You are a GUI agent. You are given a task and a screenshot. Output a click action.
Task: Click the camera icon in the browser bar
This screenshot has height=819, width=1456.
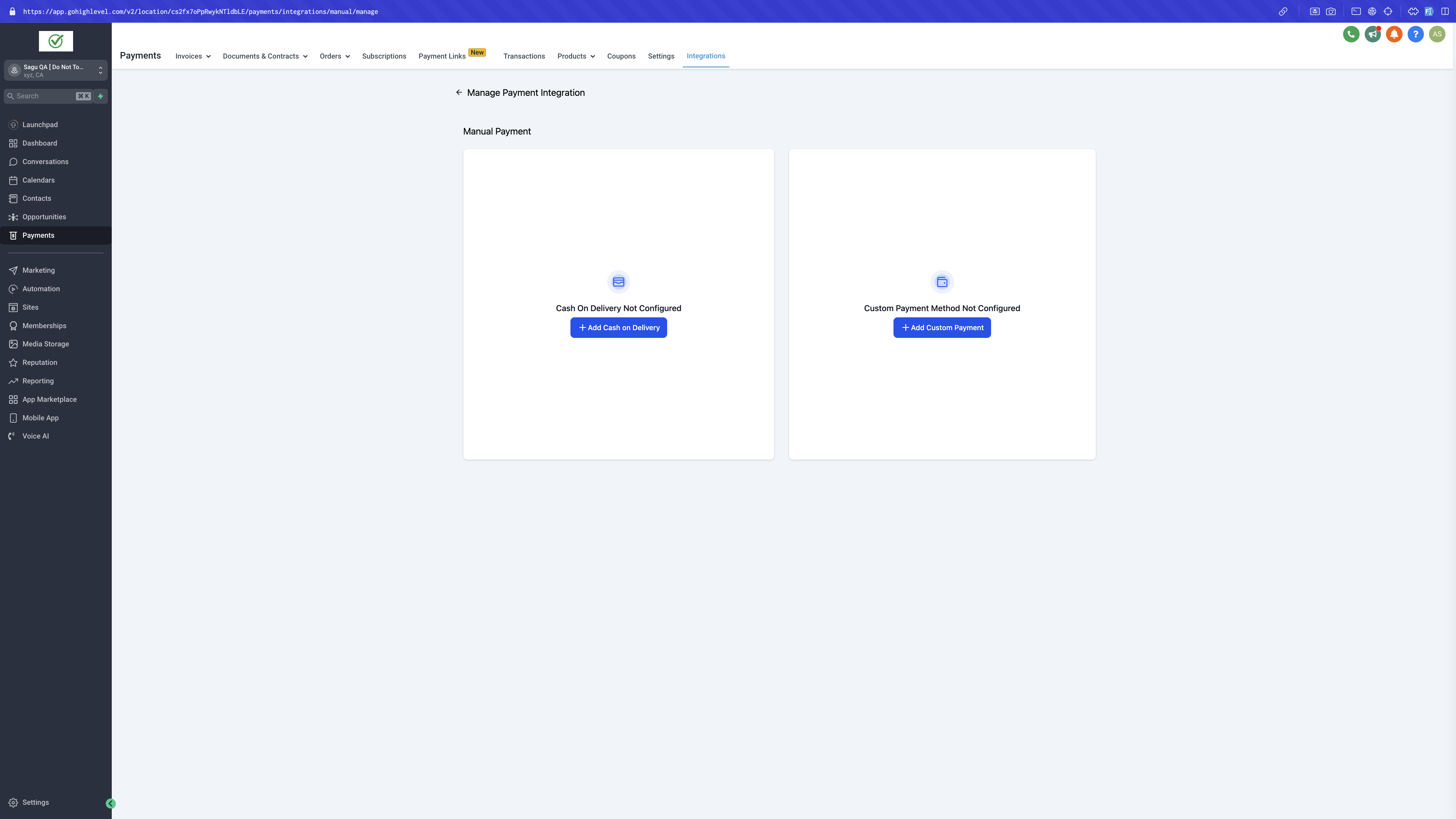1331,11
